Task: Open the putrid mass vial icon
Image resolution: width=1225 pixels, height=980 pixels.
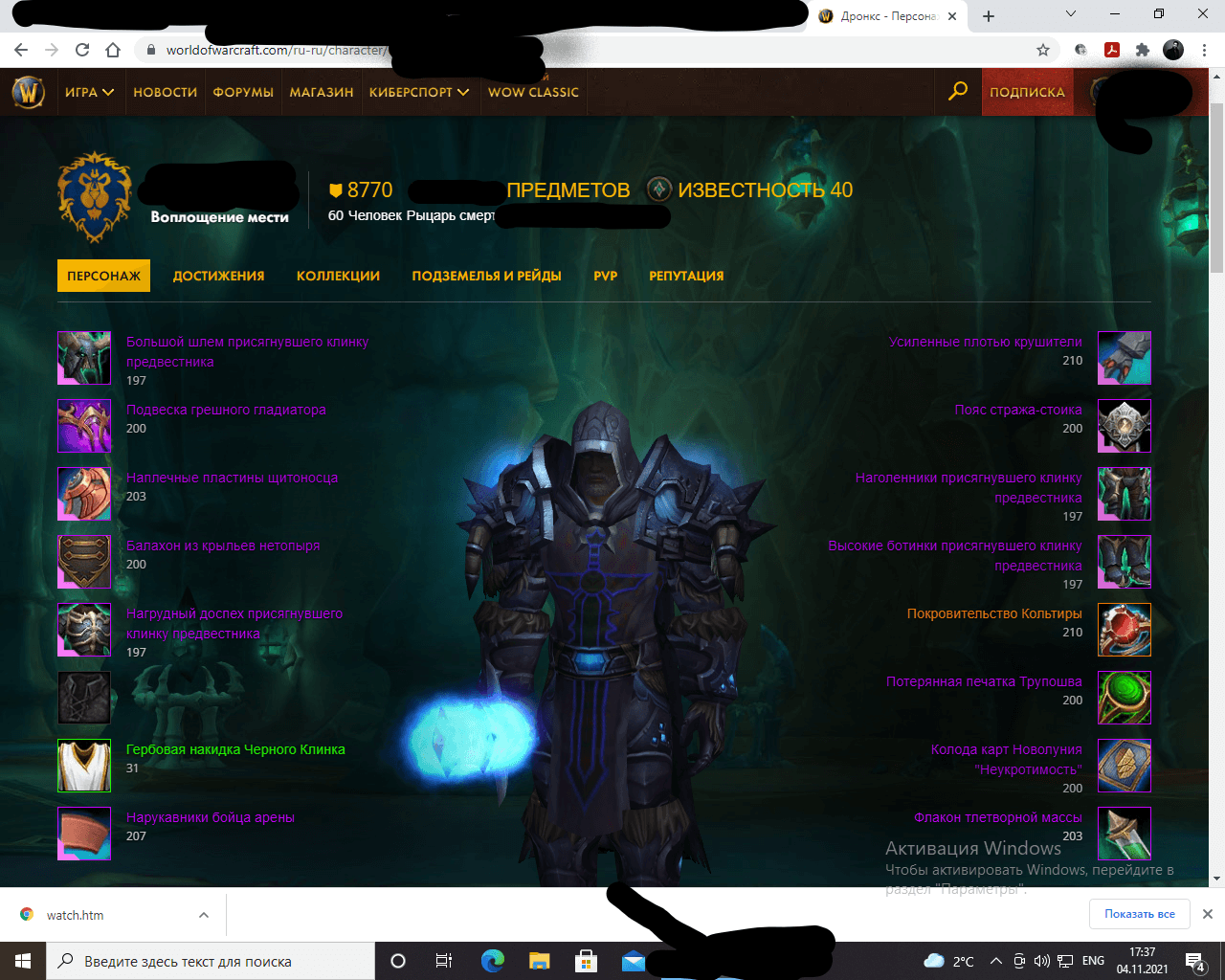Action: pos(1125,834)
